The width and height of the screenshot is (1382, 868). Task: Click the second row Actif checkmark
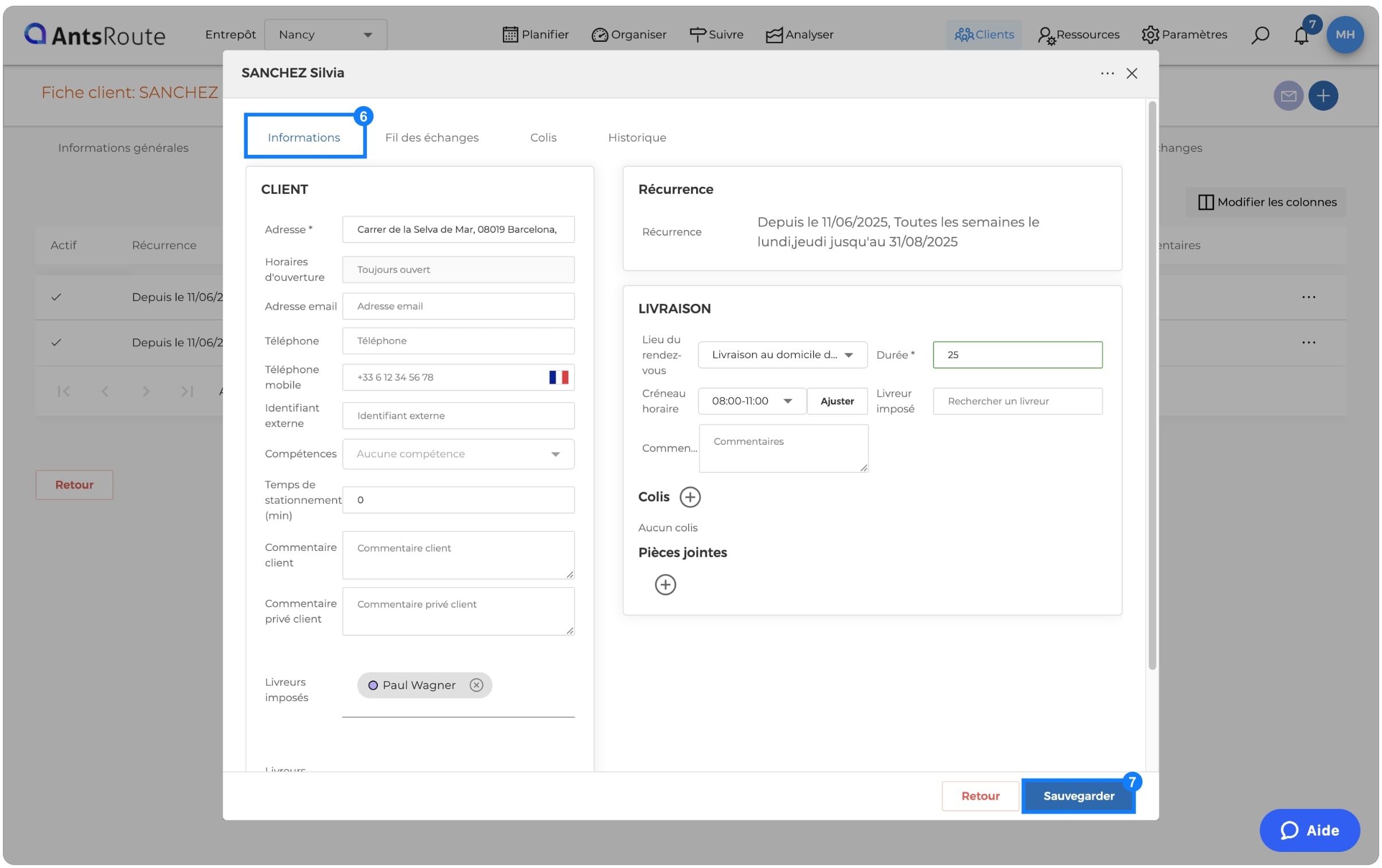[56, 342]
